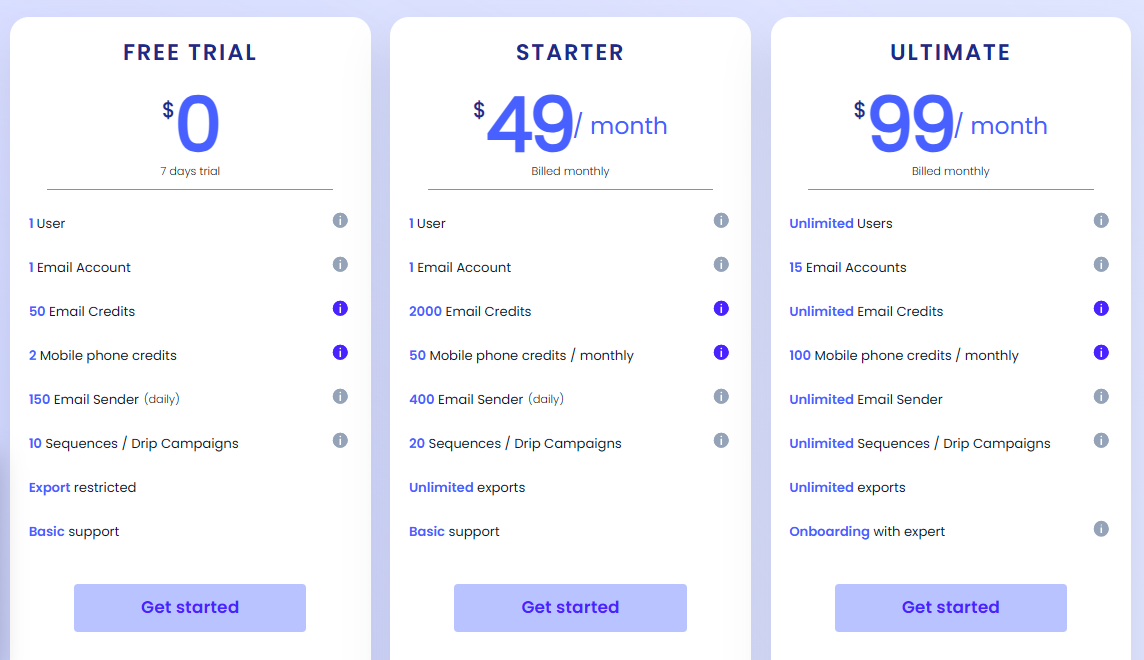Click info icon beside 2000 Email Credits
This screenshot has width=1144, height=660.
pos(721,308)
